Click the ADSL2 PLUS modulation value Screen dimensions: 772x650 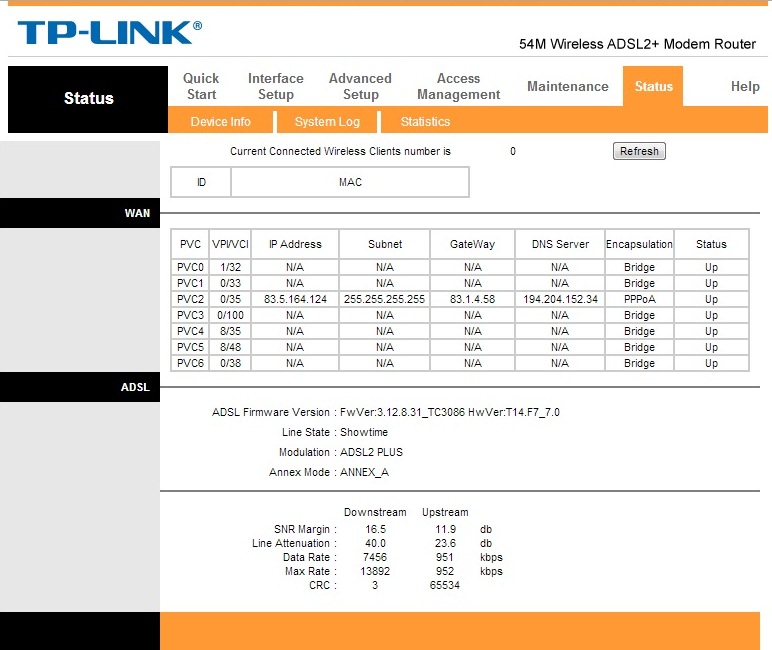[x=371, y=452]
